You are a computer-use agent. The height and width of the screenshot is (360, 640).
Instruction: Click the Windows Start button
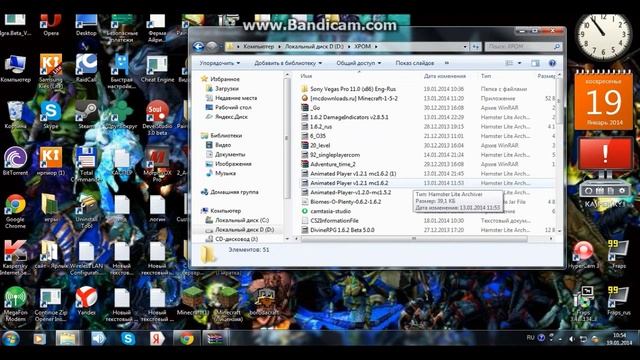click(11, 339)
